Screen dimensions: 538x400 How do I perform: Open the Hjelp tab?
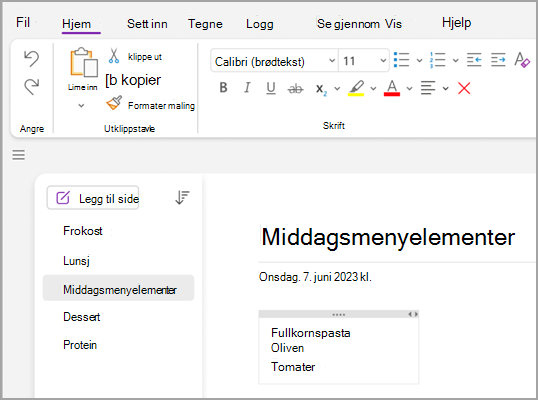point(456,23)
